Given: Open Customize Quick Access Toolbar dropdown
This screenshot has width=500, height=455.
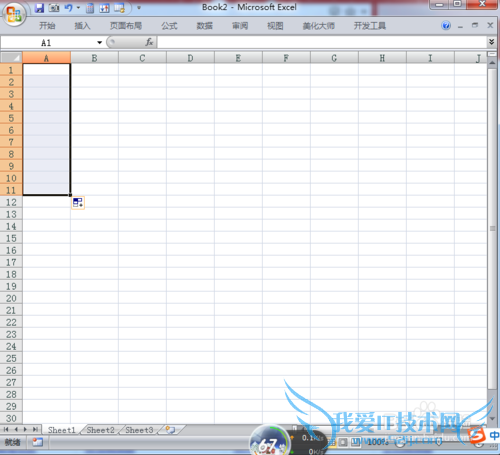Looking at the screenshot, I should pos(139,8).
